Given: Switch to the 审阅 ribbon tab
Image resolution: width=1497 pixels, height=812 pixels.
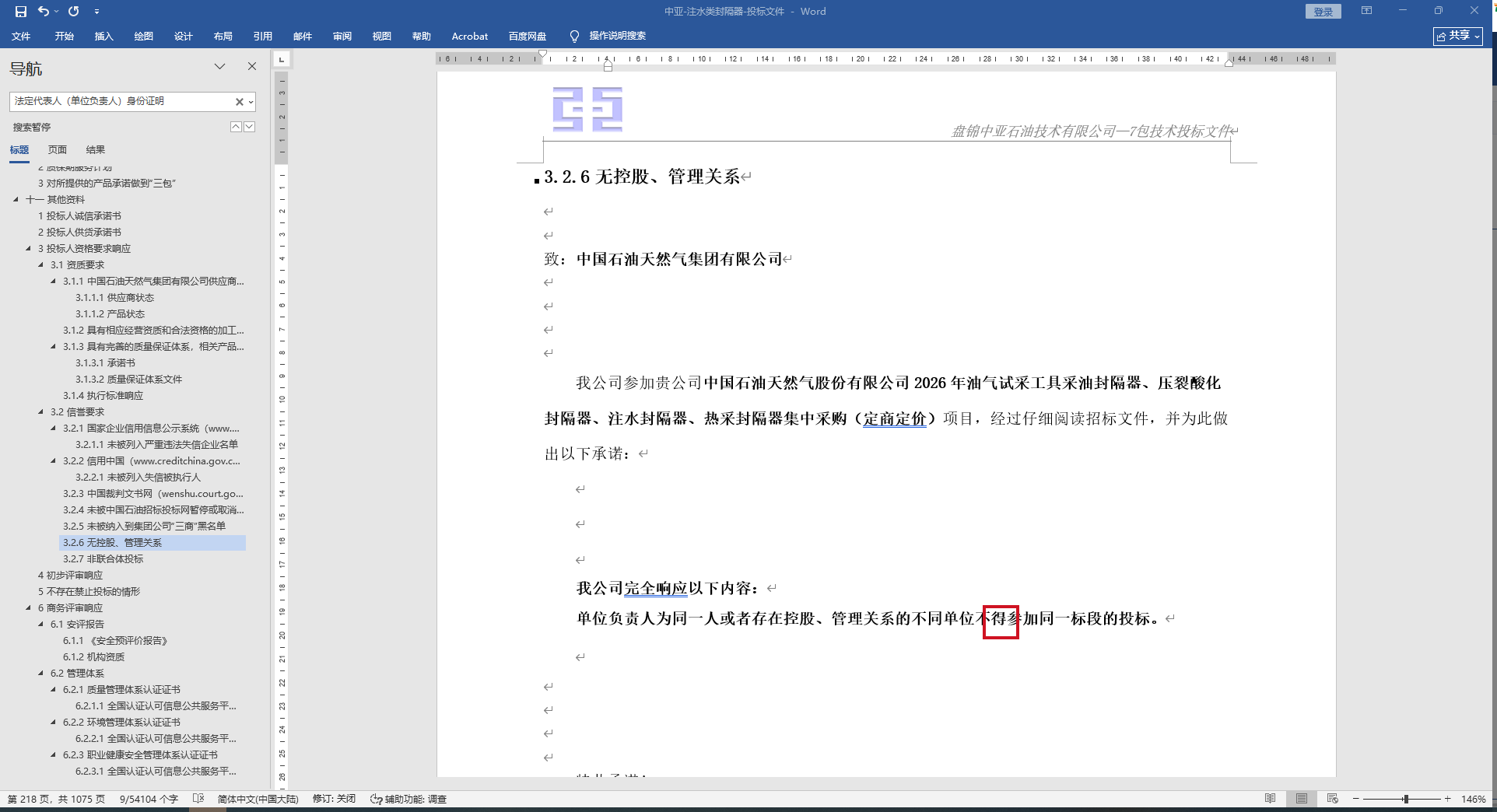Looking at the screenshot, I should tap(342, 37).
